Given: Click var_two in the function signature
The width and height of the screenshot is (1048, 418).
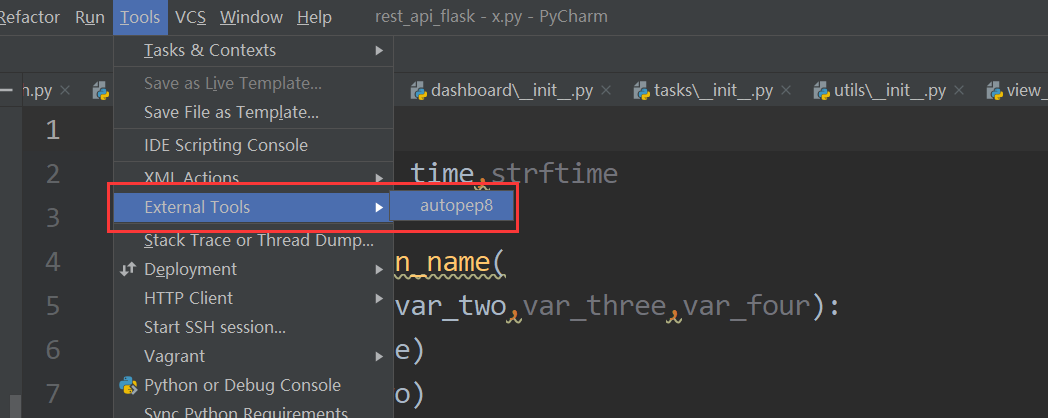Looking at the screenshot, I should tap(451, 306).
